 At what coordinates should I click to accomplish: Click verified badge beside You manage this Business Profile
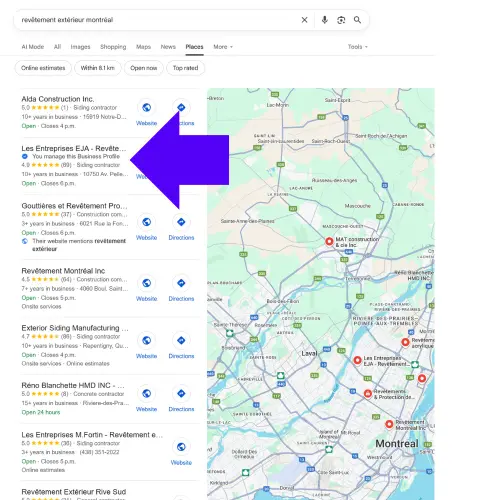pos(25,156)
